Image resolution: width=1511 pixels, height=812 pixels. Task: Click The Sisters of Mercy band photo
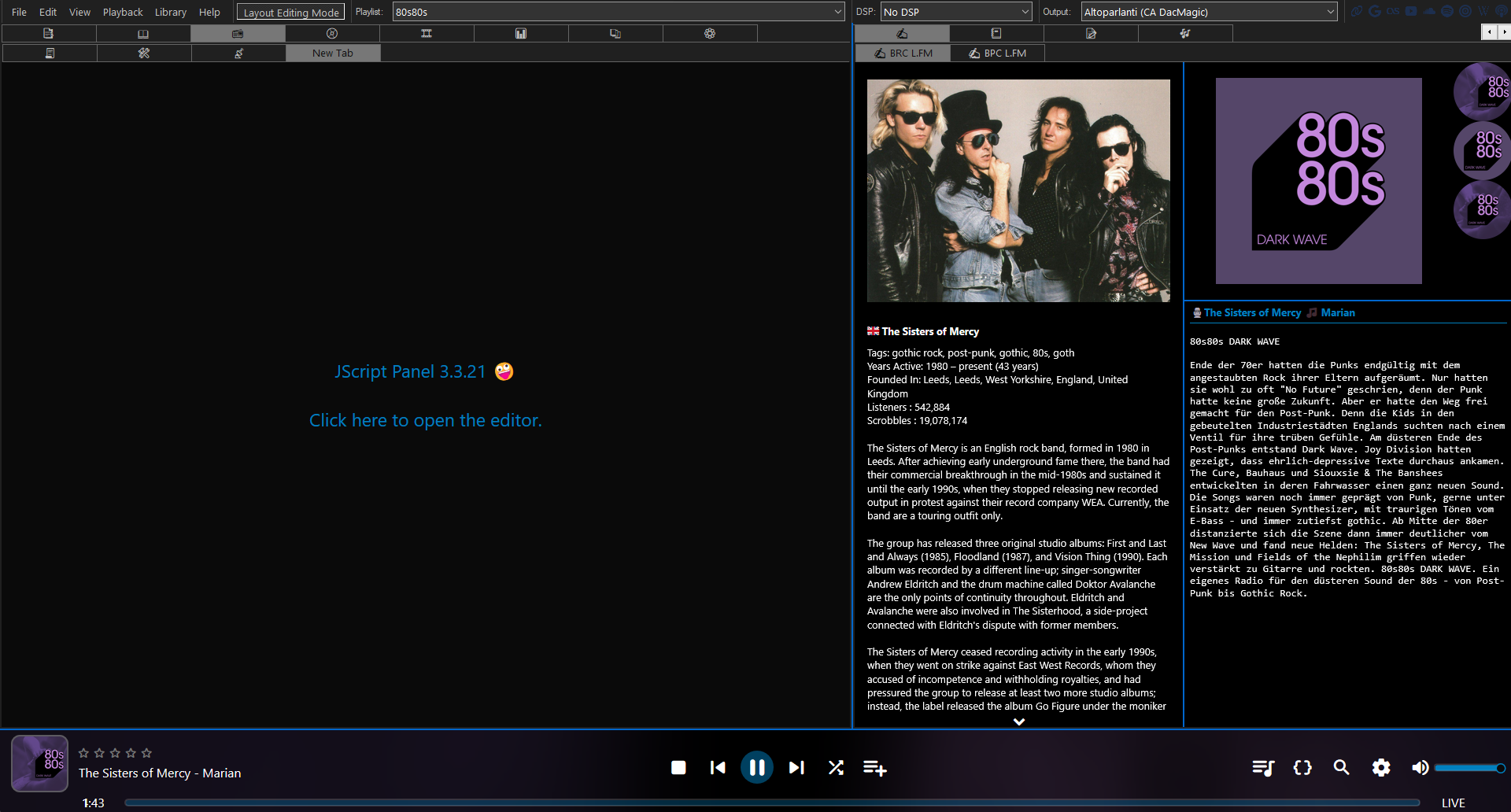click(1018, 190)
